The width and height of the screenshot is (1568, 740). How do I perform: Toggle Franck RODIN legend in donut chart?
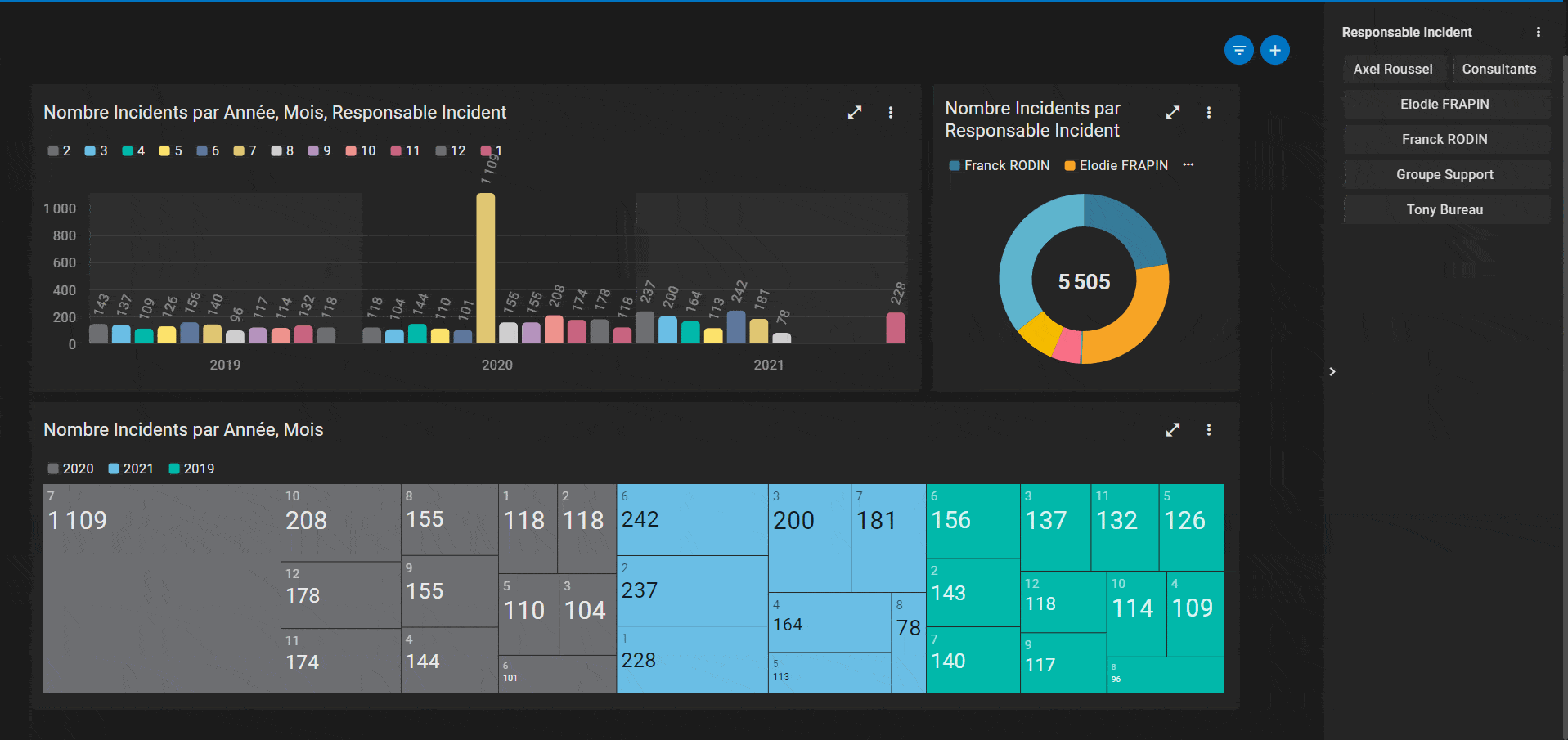(999, 166)
